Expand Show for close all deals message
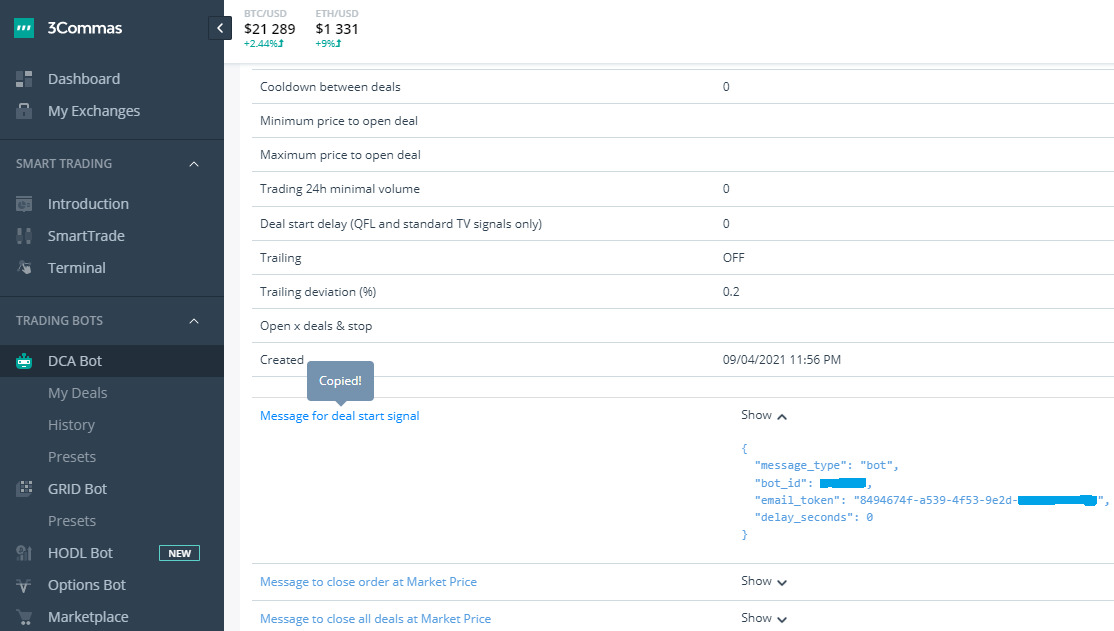This screenshot has width=1114, height=631. click(764, 618)
